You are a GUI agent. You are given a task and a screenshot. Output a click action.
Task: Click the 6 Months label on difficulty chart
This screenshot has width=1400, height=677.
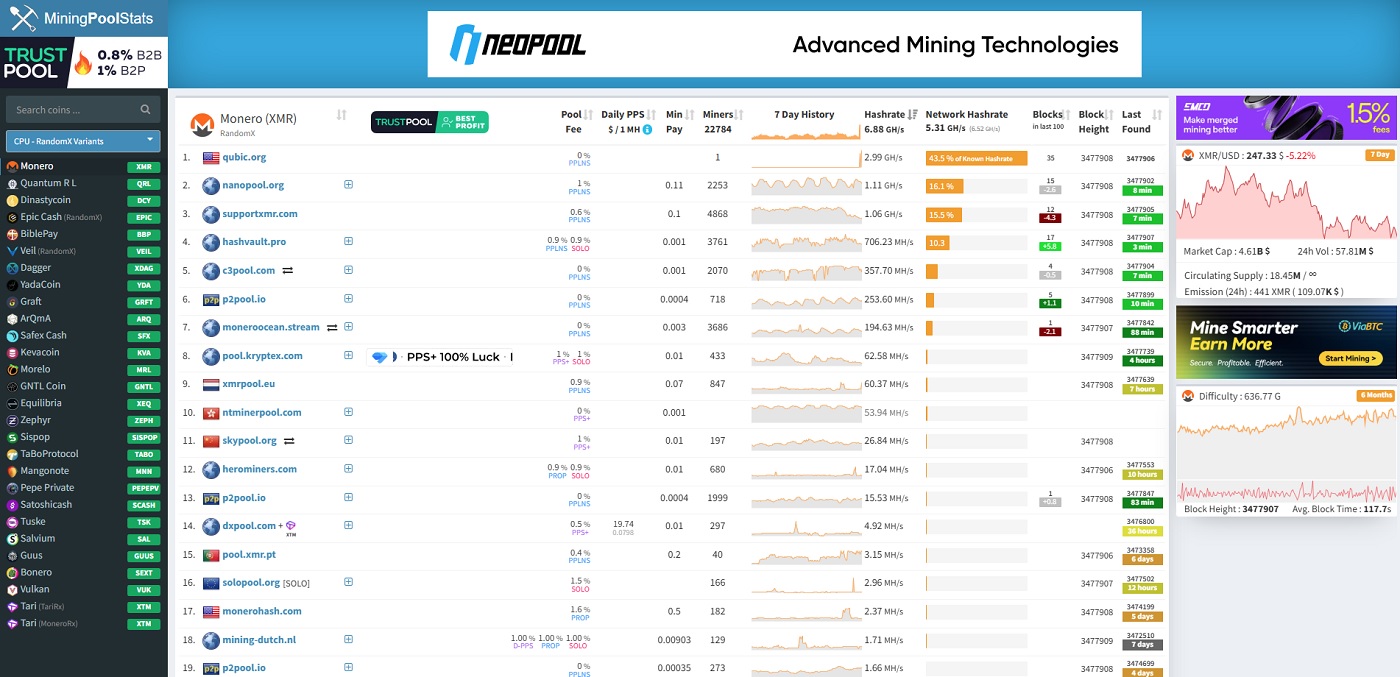pos(1376,395)
